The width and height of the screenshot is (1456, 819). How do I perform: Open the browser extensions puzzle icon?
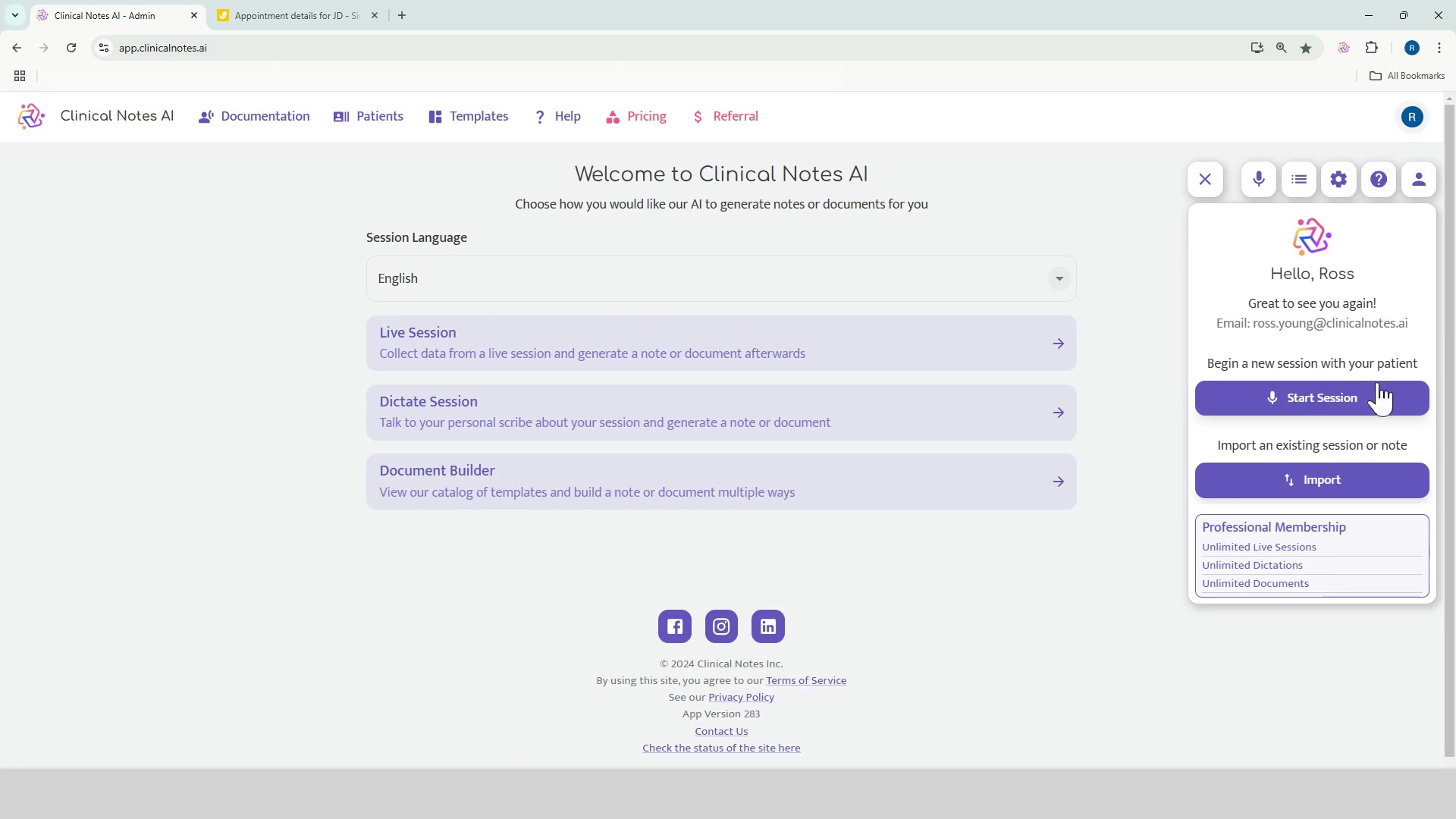point(1372,48)
